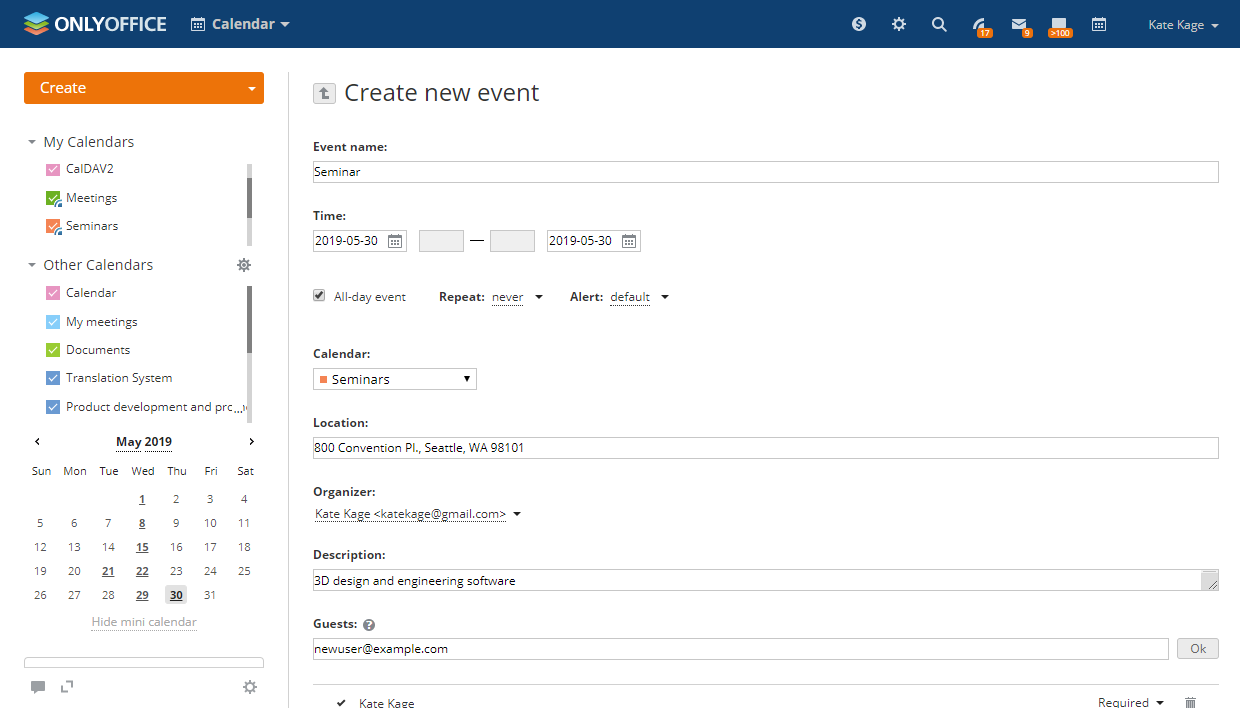Collapse the My Calendars section
This screenshot has width=1240, height=708.
pos(32,142)
